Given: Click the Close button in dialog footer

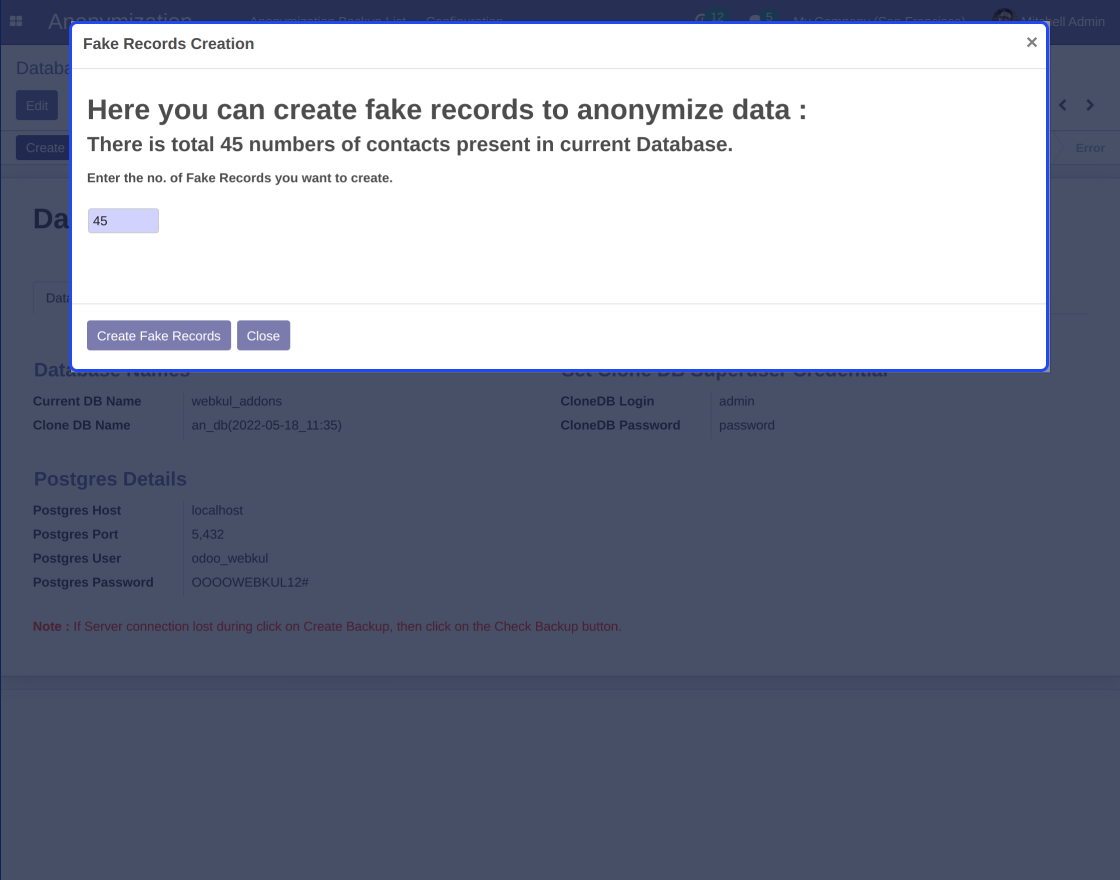Looking at the screenshot, I should (264, 336).
